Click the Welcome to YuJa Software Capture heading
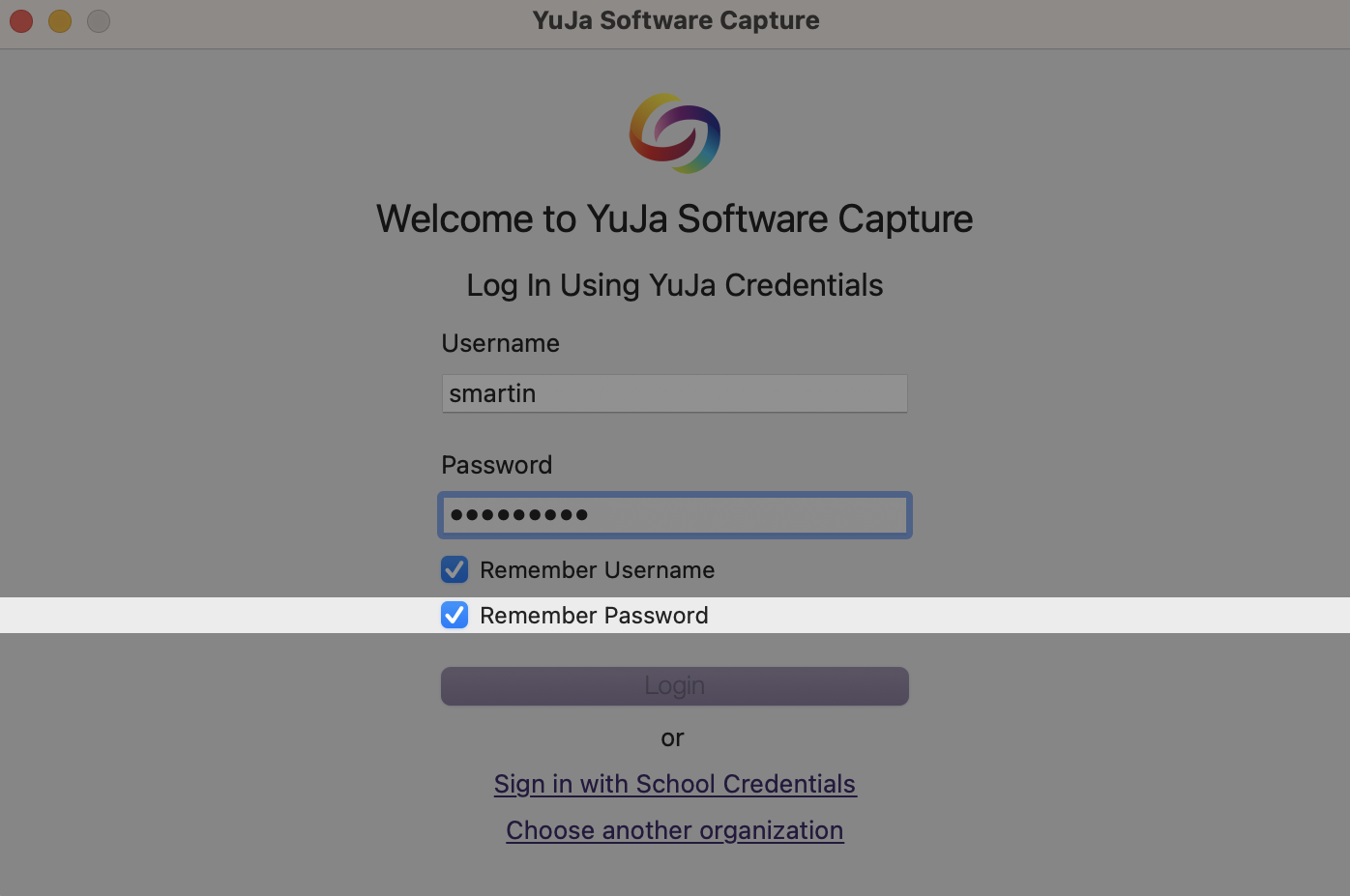This screenshot has width=1350, height=896. coord(674,219)
